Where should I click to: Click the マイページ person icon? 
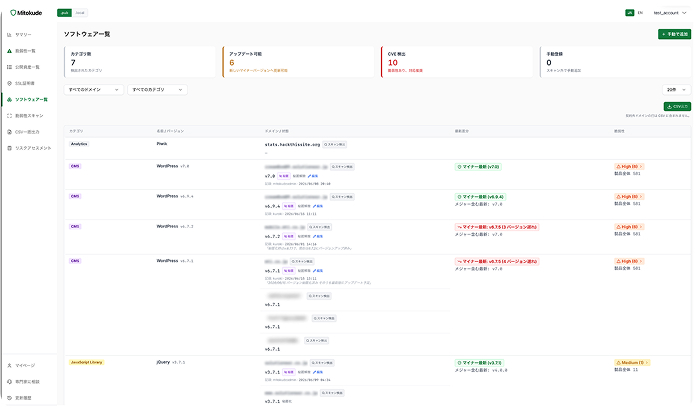9,366
